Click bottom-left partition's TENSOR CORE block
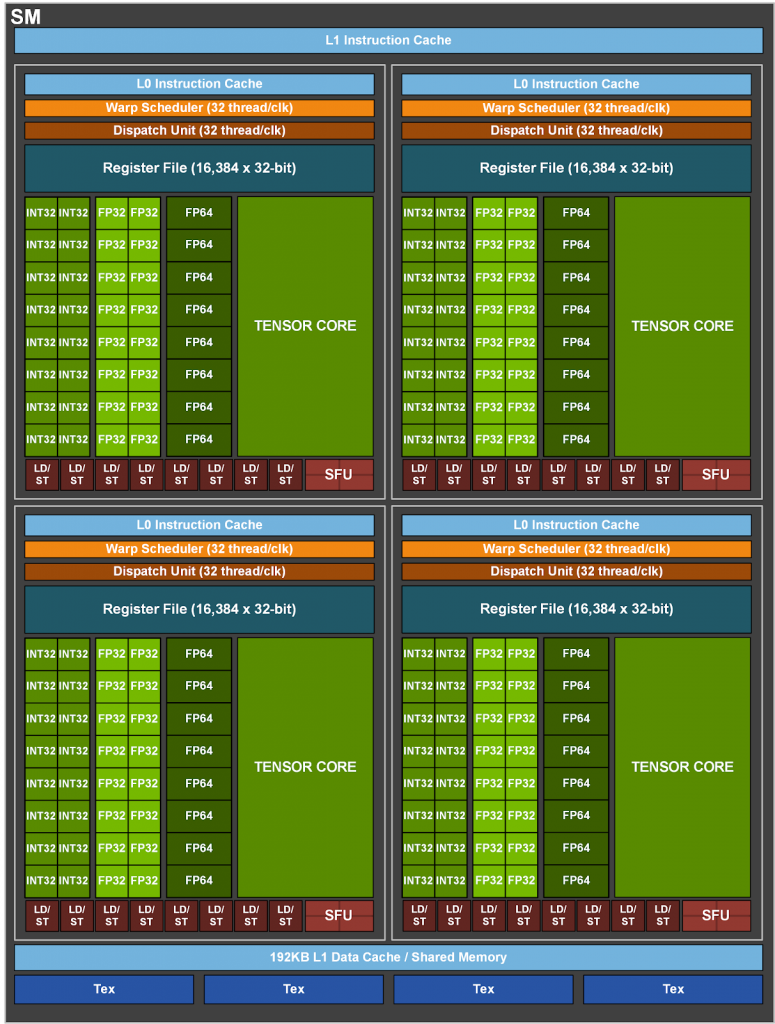 pyautogui.click(x=305, y=767)
